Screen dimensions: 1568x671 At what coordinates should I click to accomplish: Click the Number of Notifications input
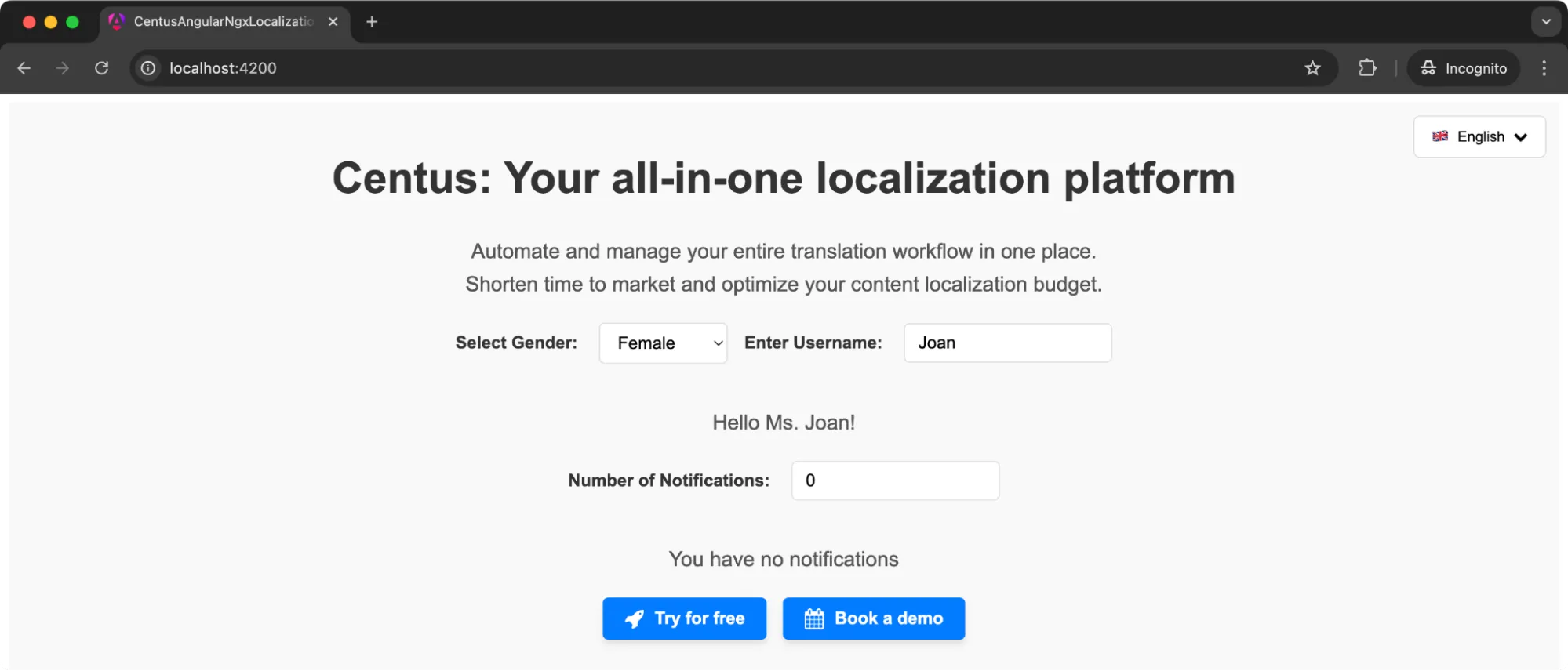tap(896, 481)
